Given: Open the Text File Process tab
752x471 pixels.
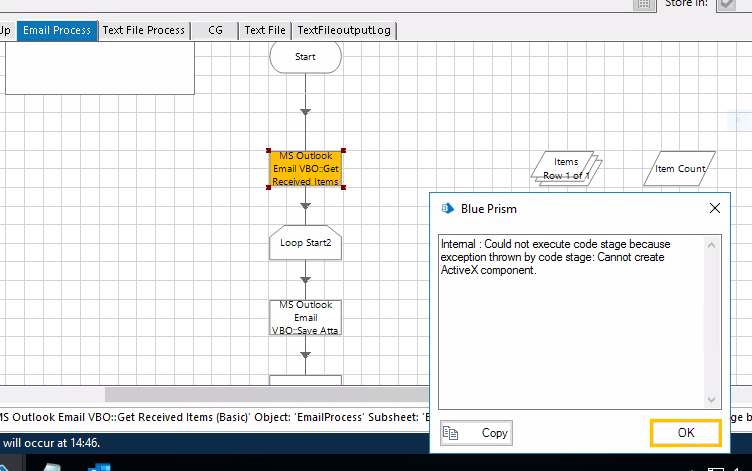Looking at the screenshot, I should pyautogui.click(x=144, y=31).
